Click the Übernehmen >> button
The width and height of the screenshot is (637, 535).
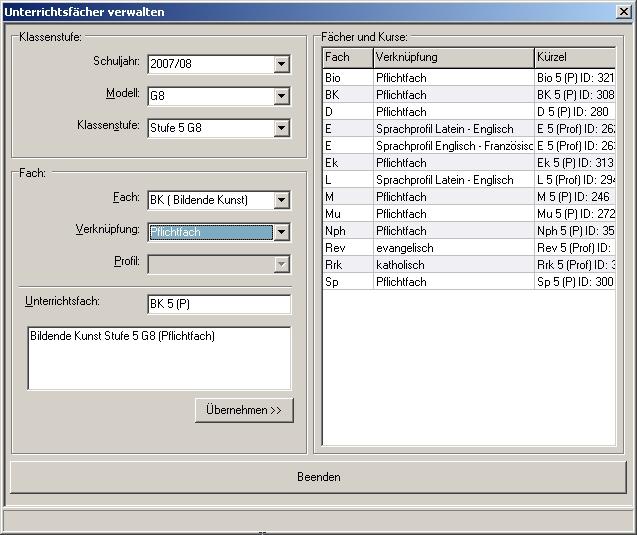point(243,411)
